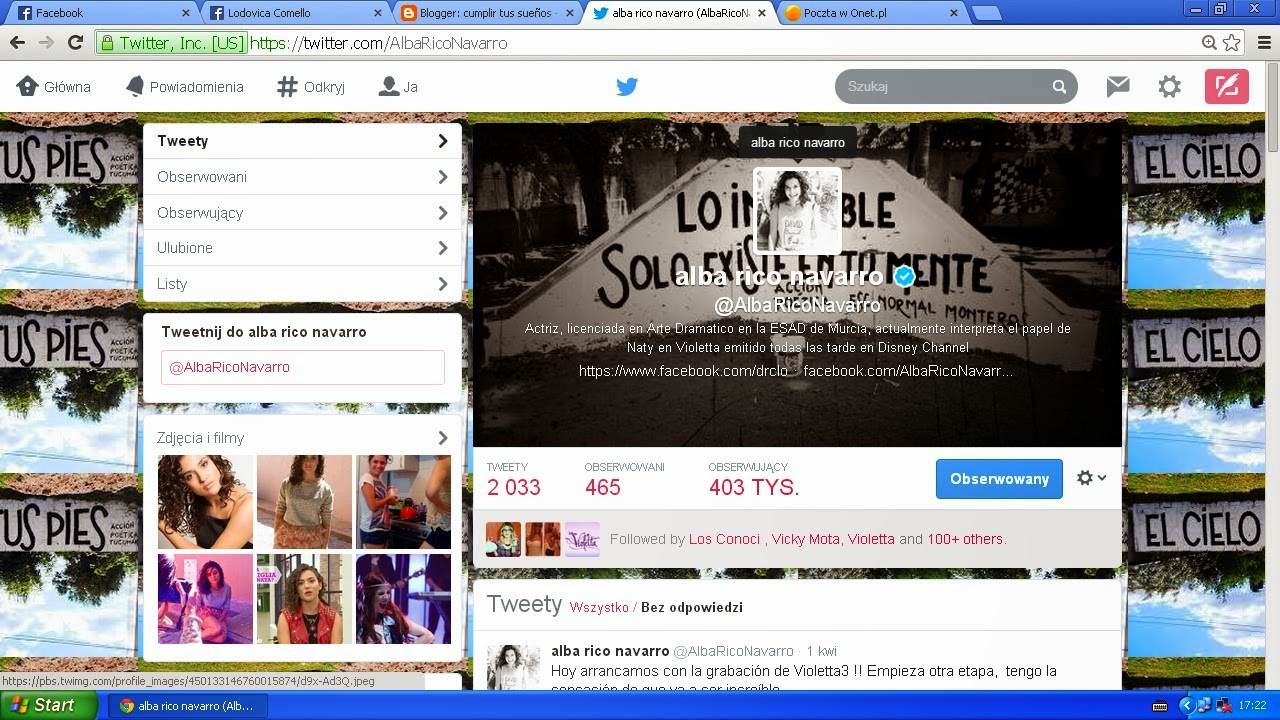Expand Listy chevron

[442, 284]
